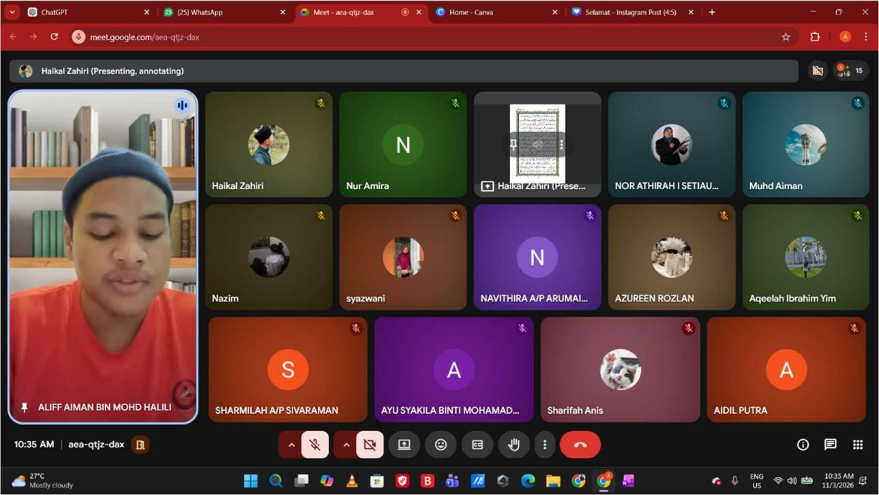
Task: Open the meeting details info icon
Action: pyautogui.click(x=802, y=445)
